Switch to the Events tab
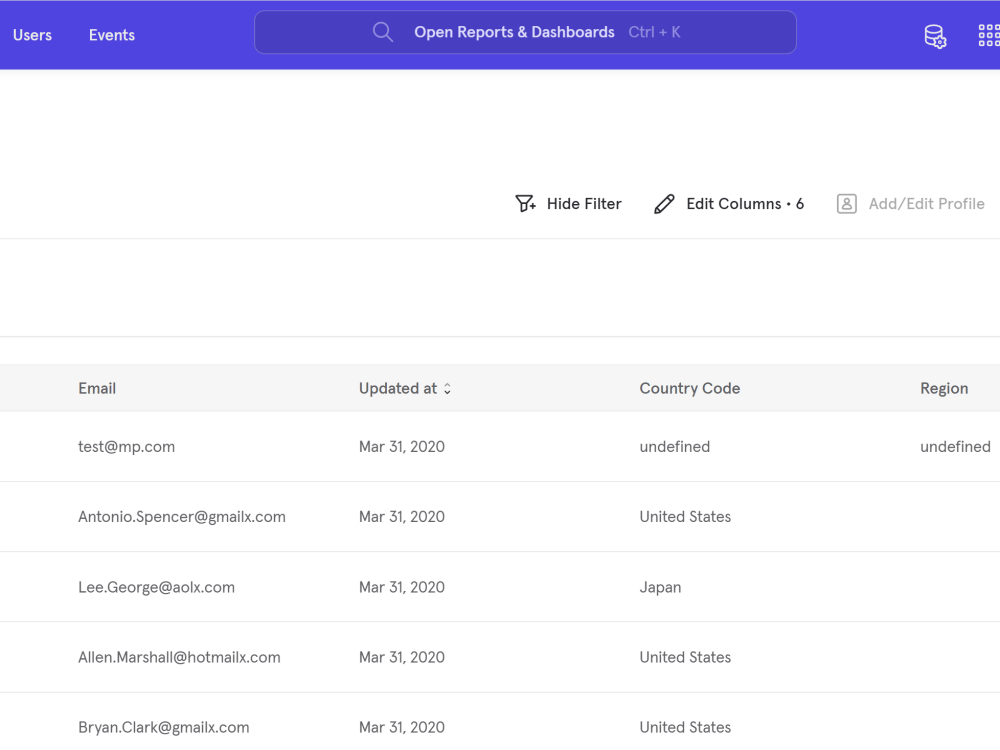Image resolution: width=1000 pixels, height=750 pixels. tap(111, 35)
